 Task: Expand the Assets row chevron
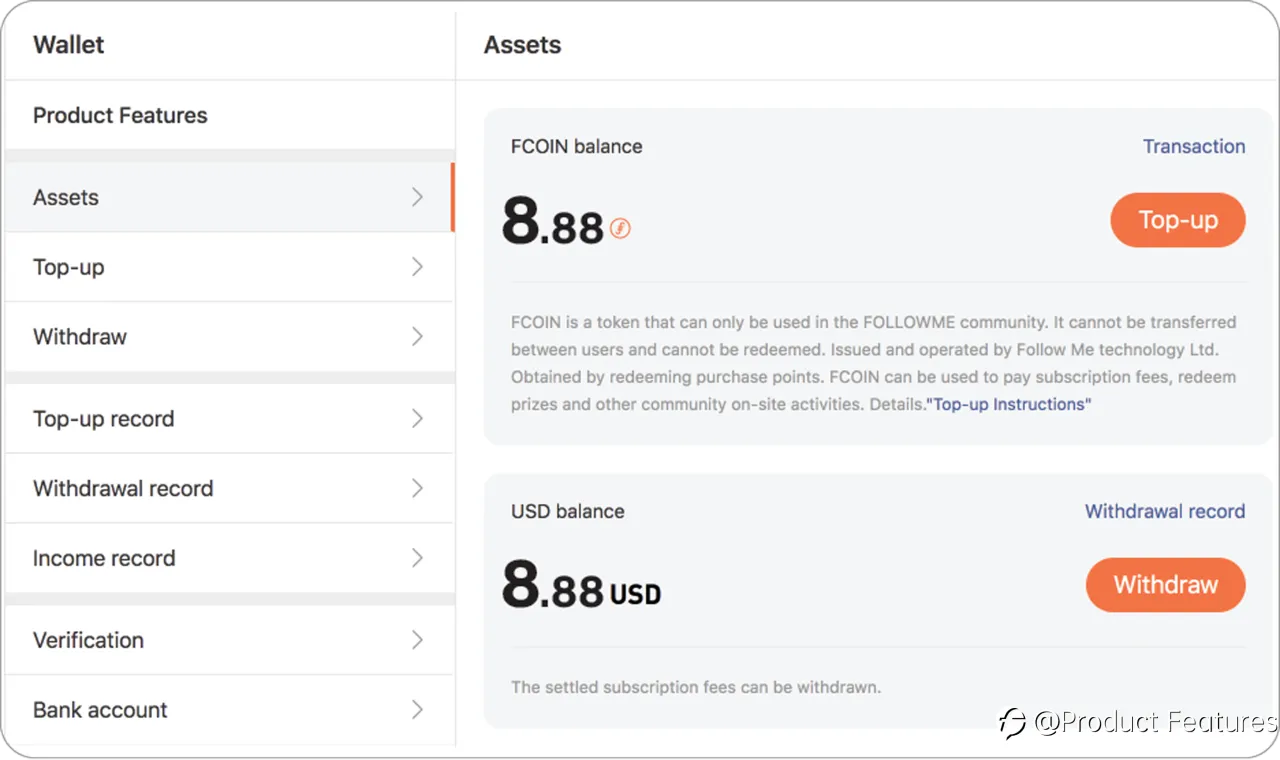click(418, 197)
